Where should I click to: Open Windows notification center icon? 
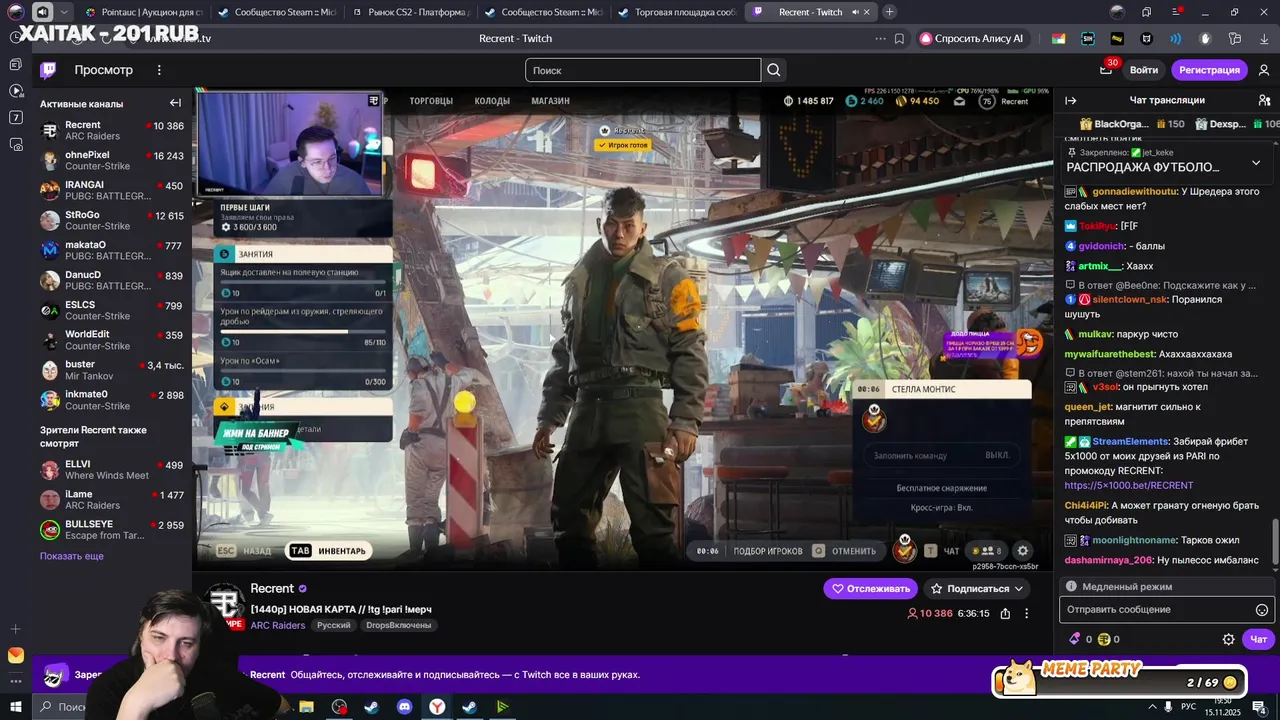point(1259,707)
